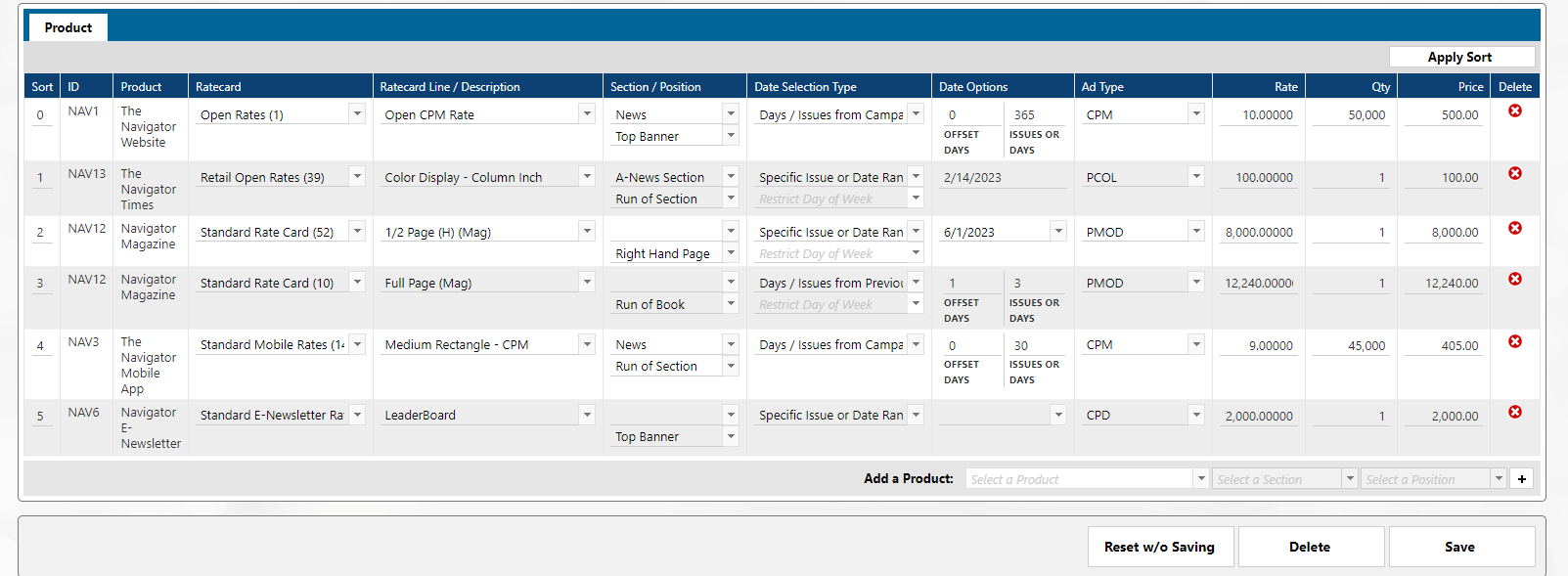Delete the NAV6 E-Newsletter row
The width and height of the screenshot is (1568, 576).
click(1514, 413)
